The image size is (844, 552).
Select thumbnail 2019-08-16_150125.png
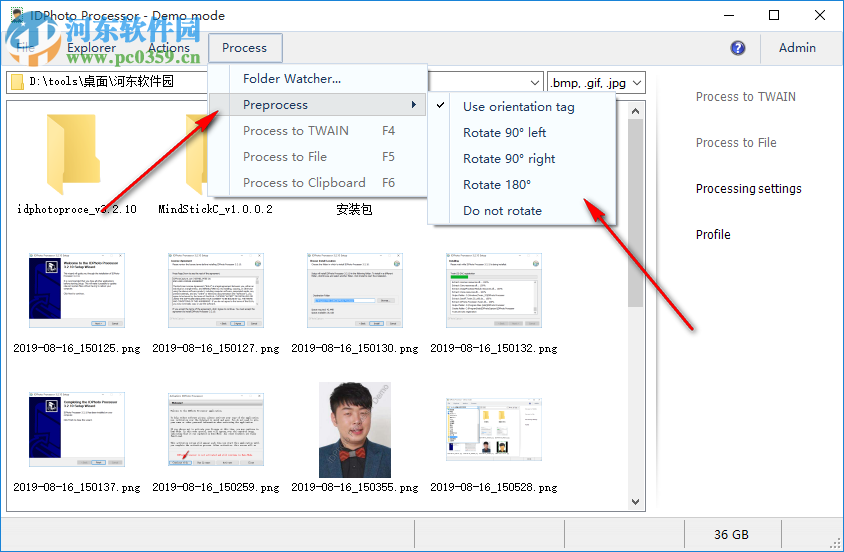tap(76, 290)
